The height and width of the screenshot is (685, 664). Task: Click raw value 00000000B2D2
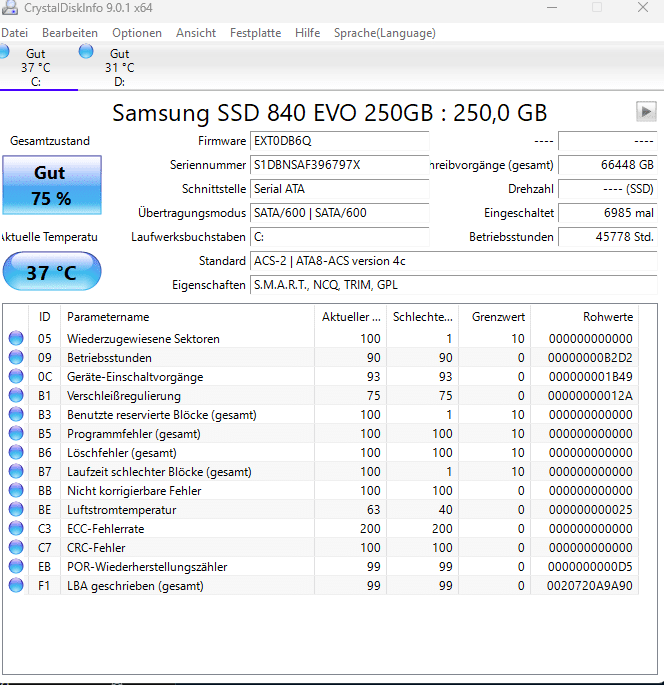coord(590,358)
